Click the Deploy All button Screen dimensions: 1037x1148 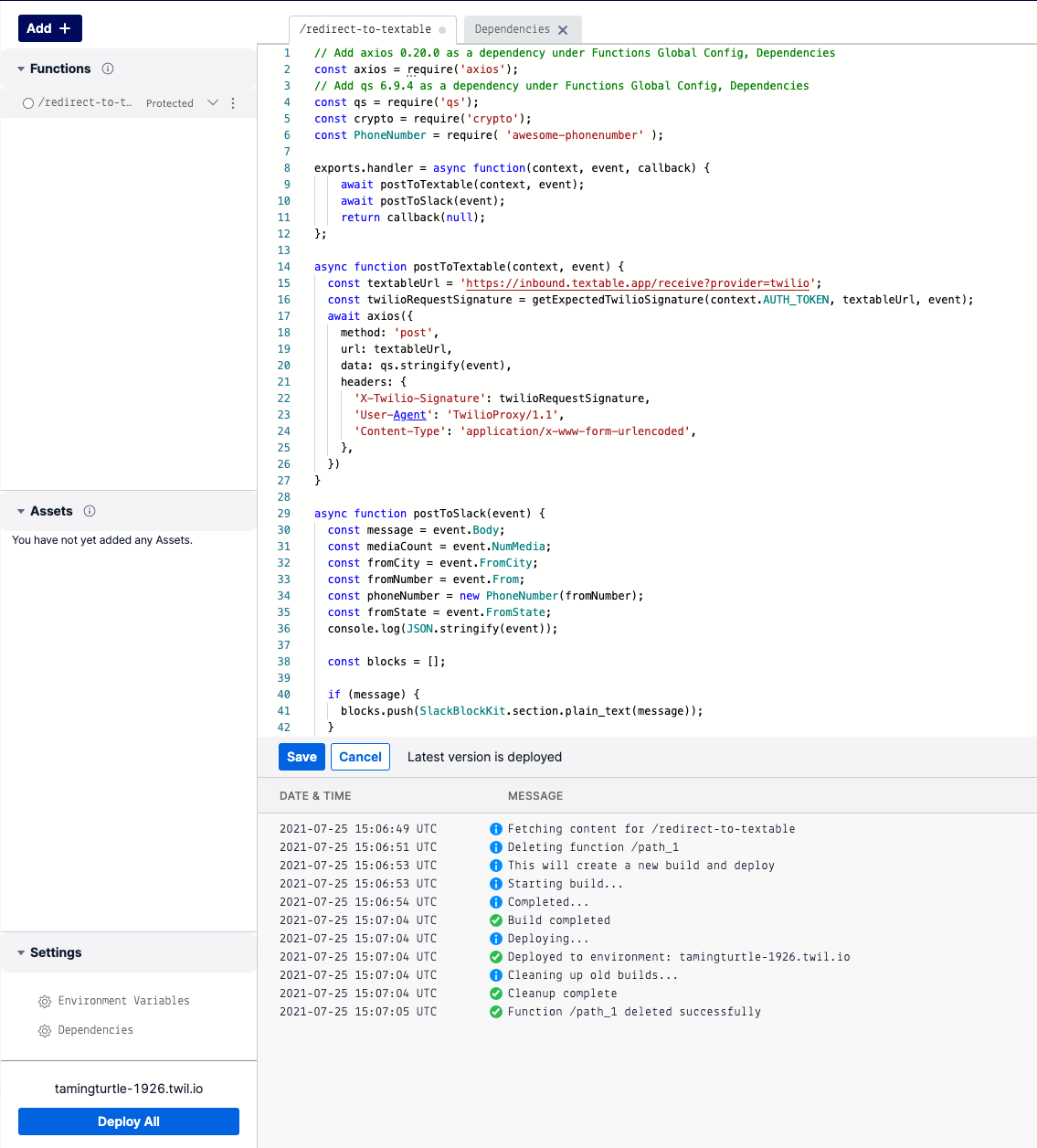click(x=128, y=1121)
